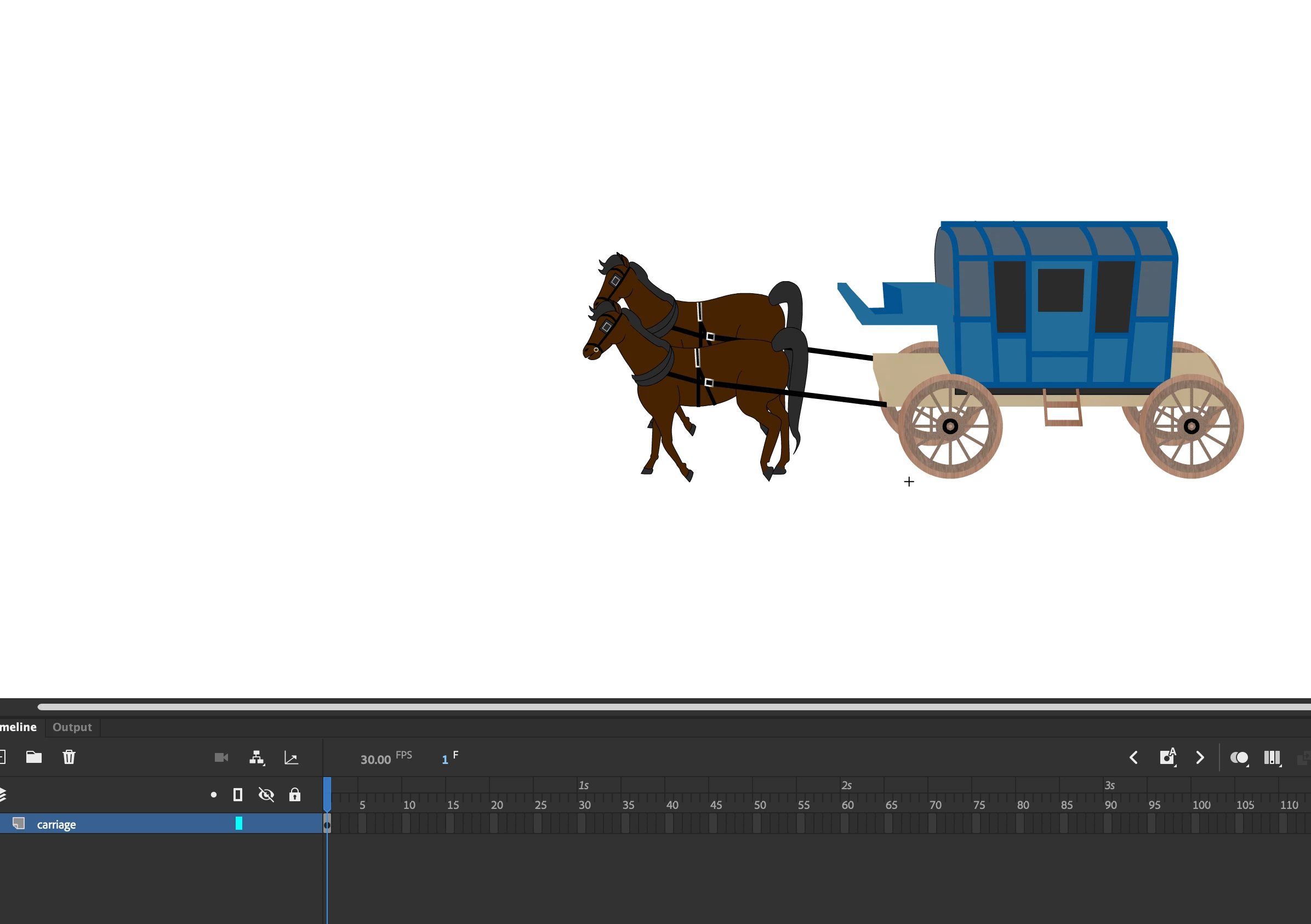Click the carriage layer's cyan color swatch
Image resolution: width=1311 pixels, height=924 pixels.
tap(238, 824)
